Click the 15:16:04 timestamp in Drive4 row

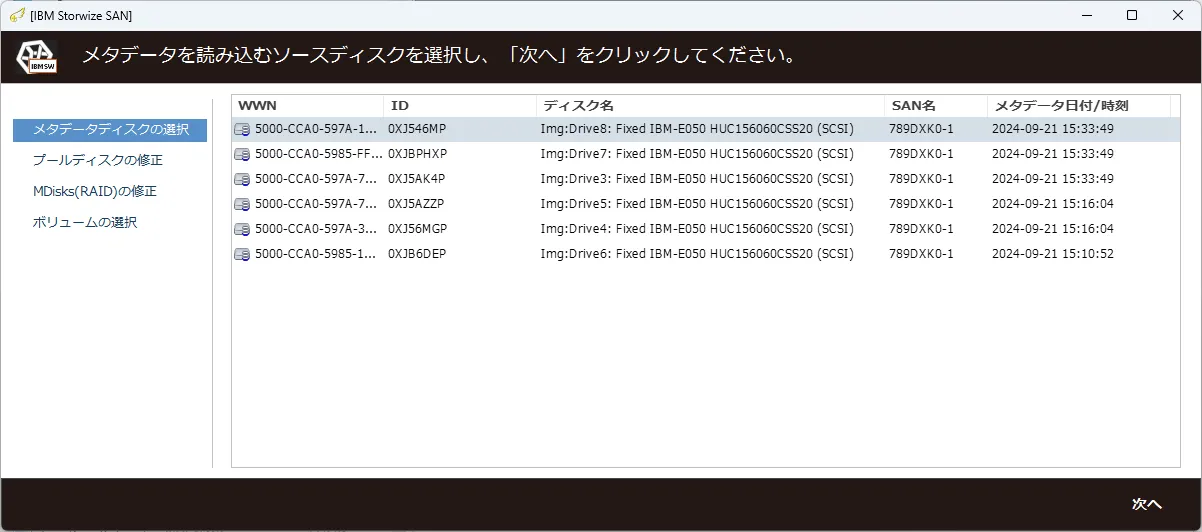tap(1053, 229)
